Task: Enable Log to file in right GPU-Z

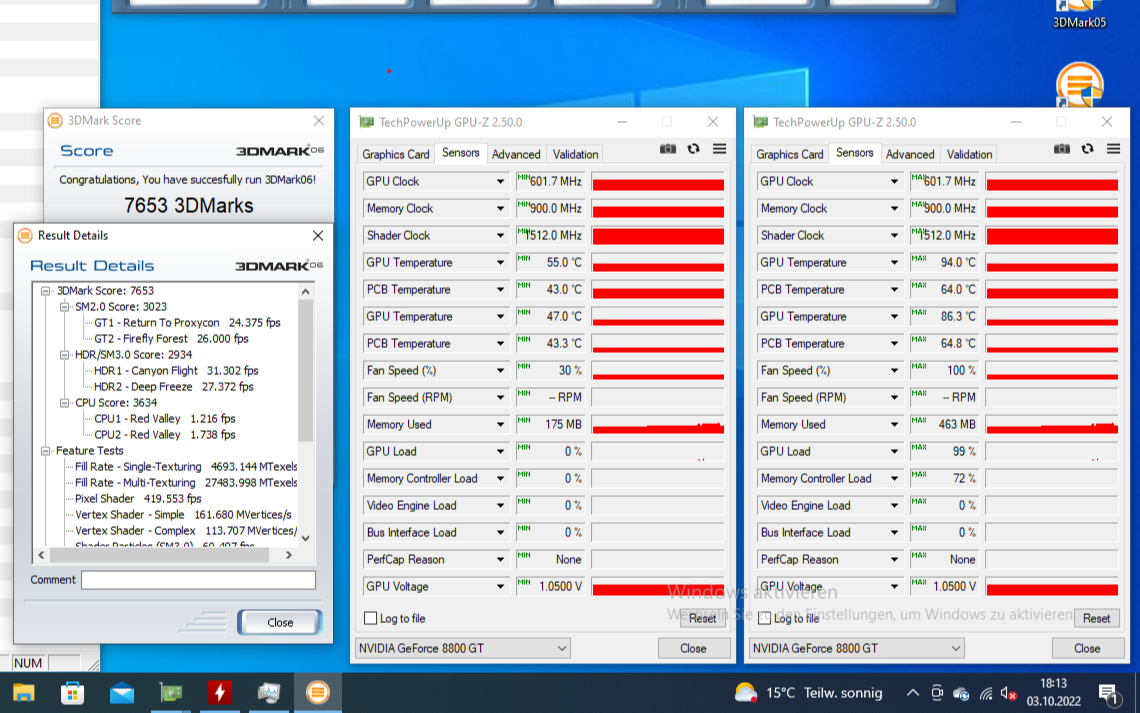Action: point(765,619)
